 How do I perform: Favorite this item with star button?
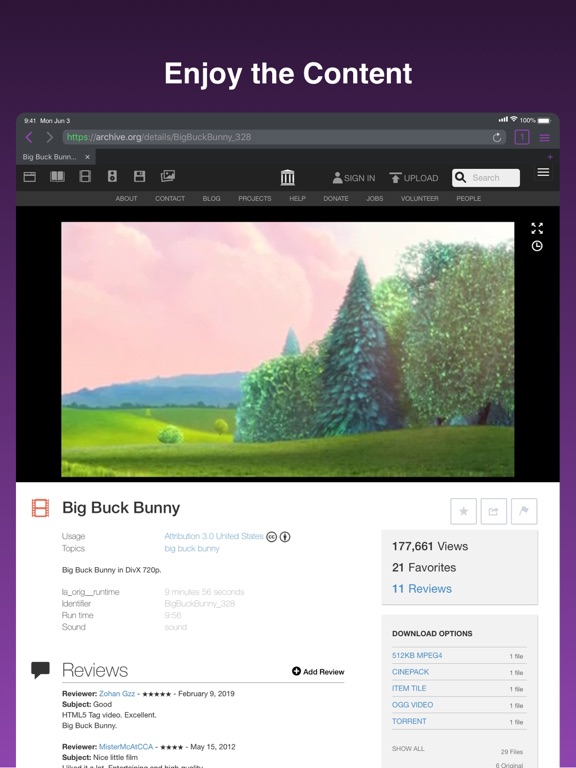[463, 511]
